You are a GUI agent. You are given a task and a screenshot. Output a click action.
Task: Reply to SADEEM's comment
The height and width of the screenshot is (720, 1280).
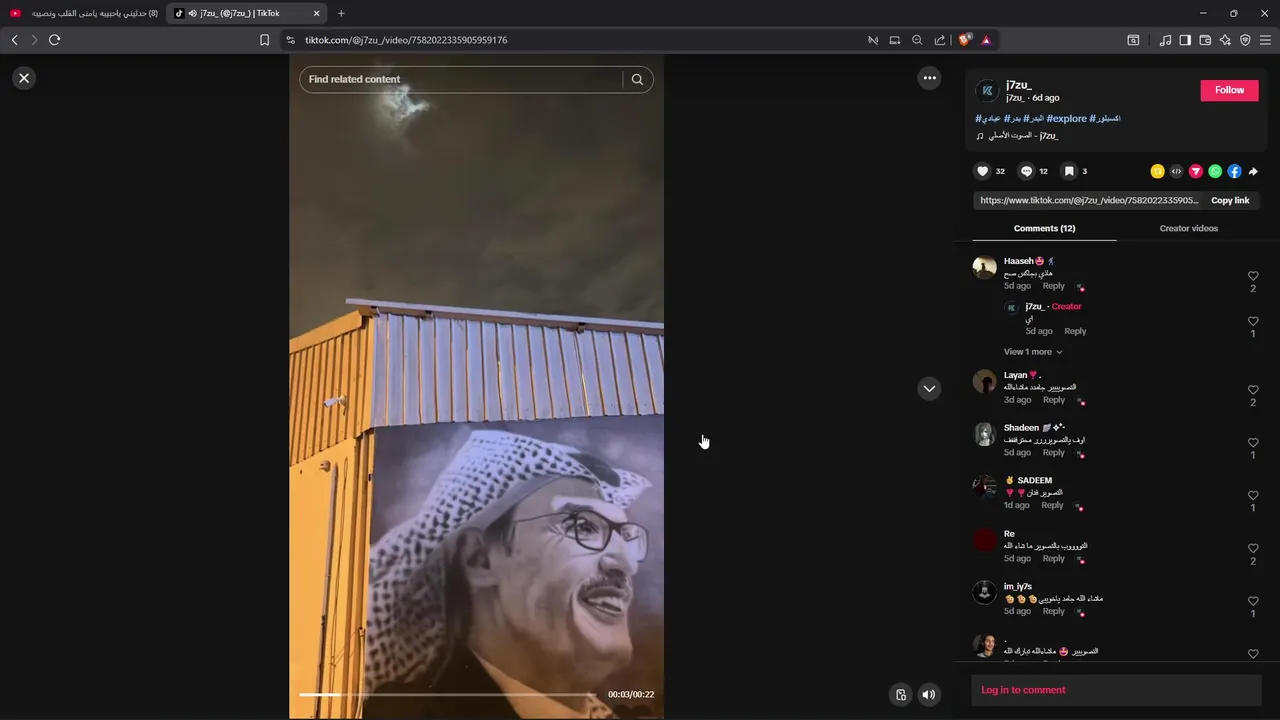pos(1052,506)
